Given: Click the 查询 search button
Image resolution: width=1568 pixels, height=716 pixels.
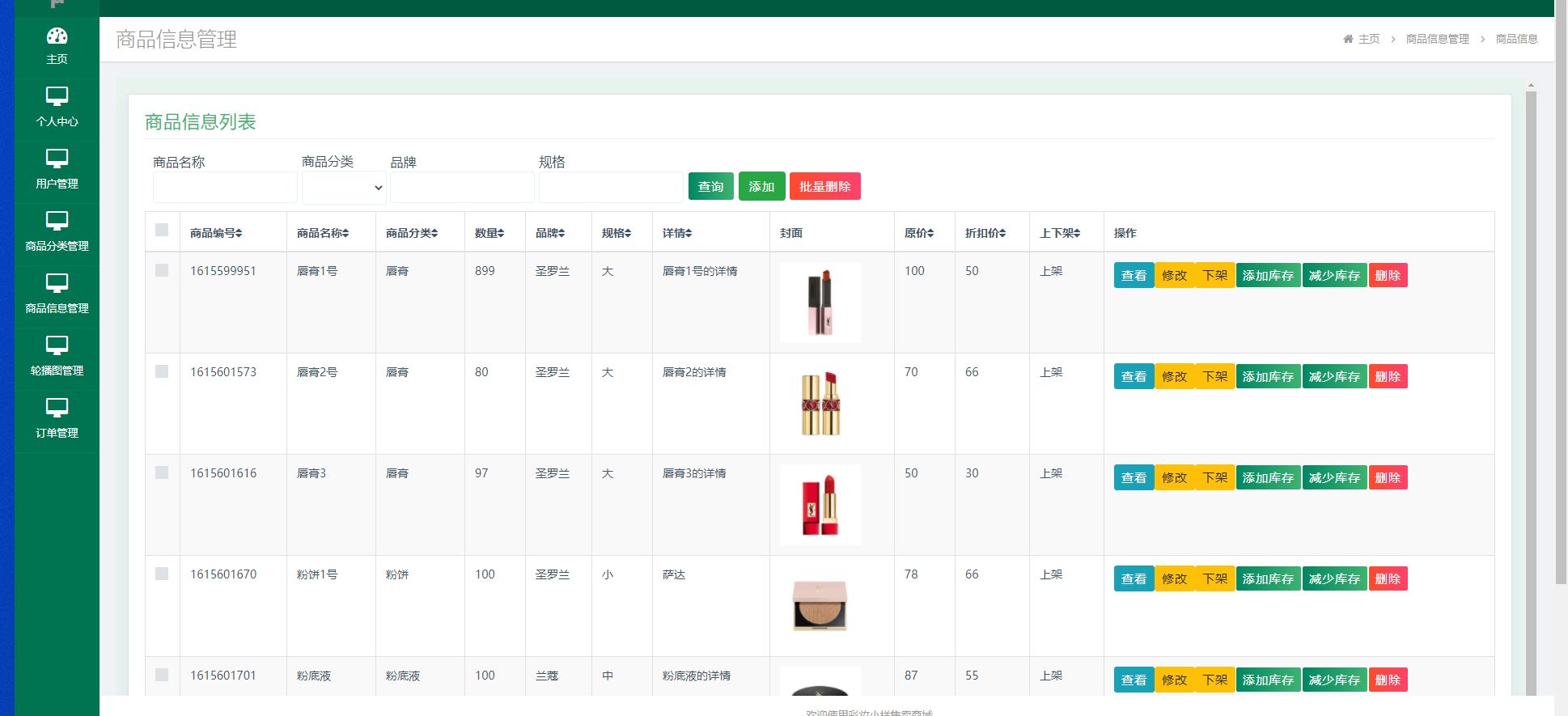Looking at the screenshot, I should pos(711,186).
